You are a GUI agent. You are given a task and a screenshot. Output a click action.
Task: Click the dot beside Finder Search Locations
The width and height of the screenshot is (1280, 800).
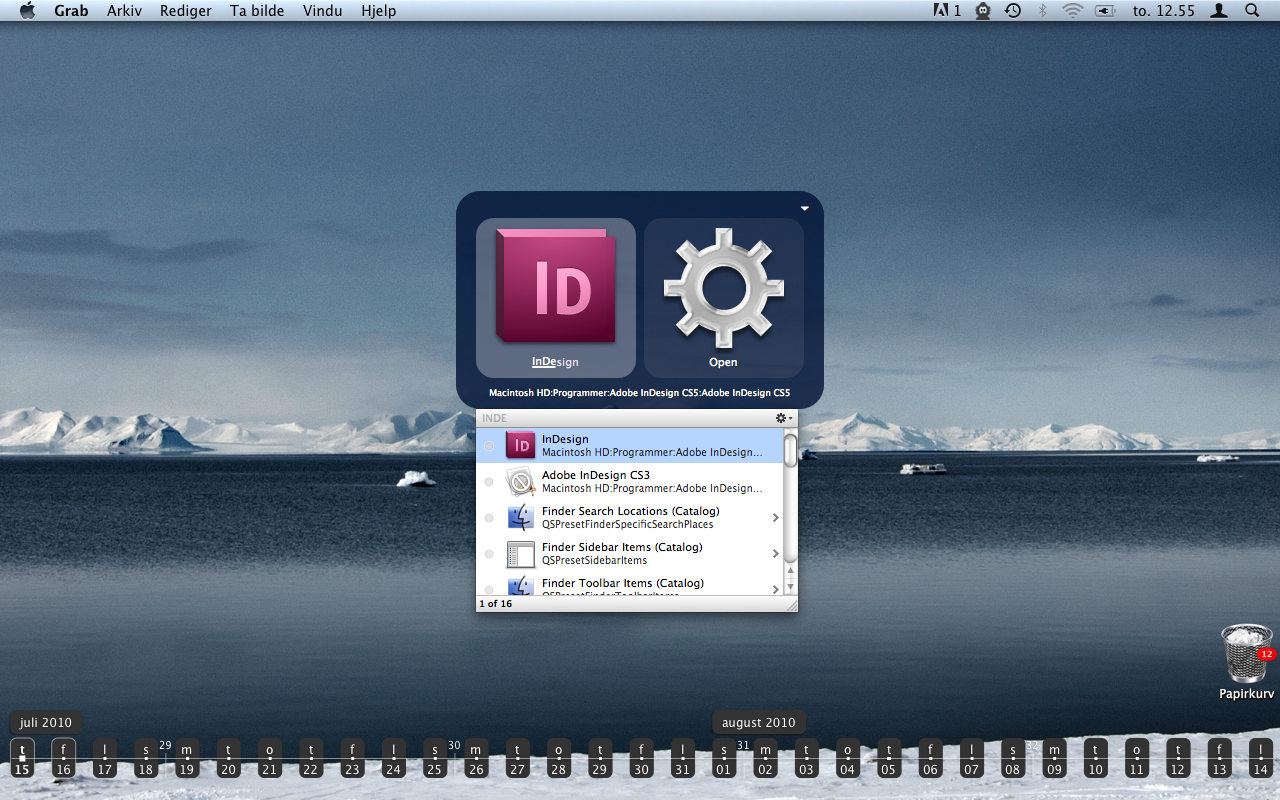pos(489,518)
